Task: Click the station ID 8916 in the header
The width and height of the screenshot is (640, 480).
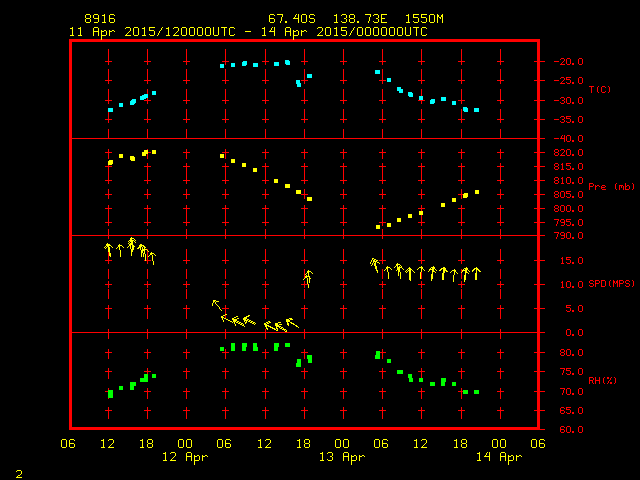Action: tap(100, 19)
